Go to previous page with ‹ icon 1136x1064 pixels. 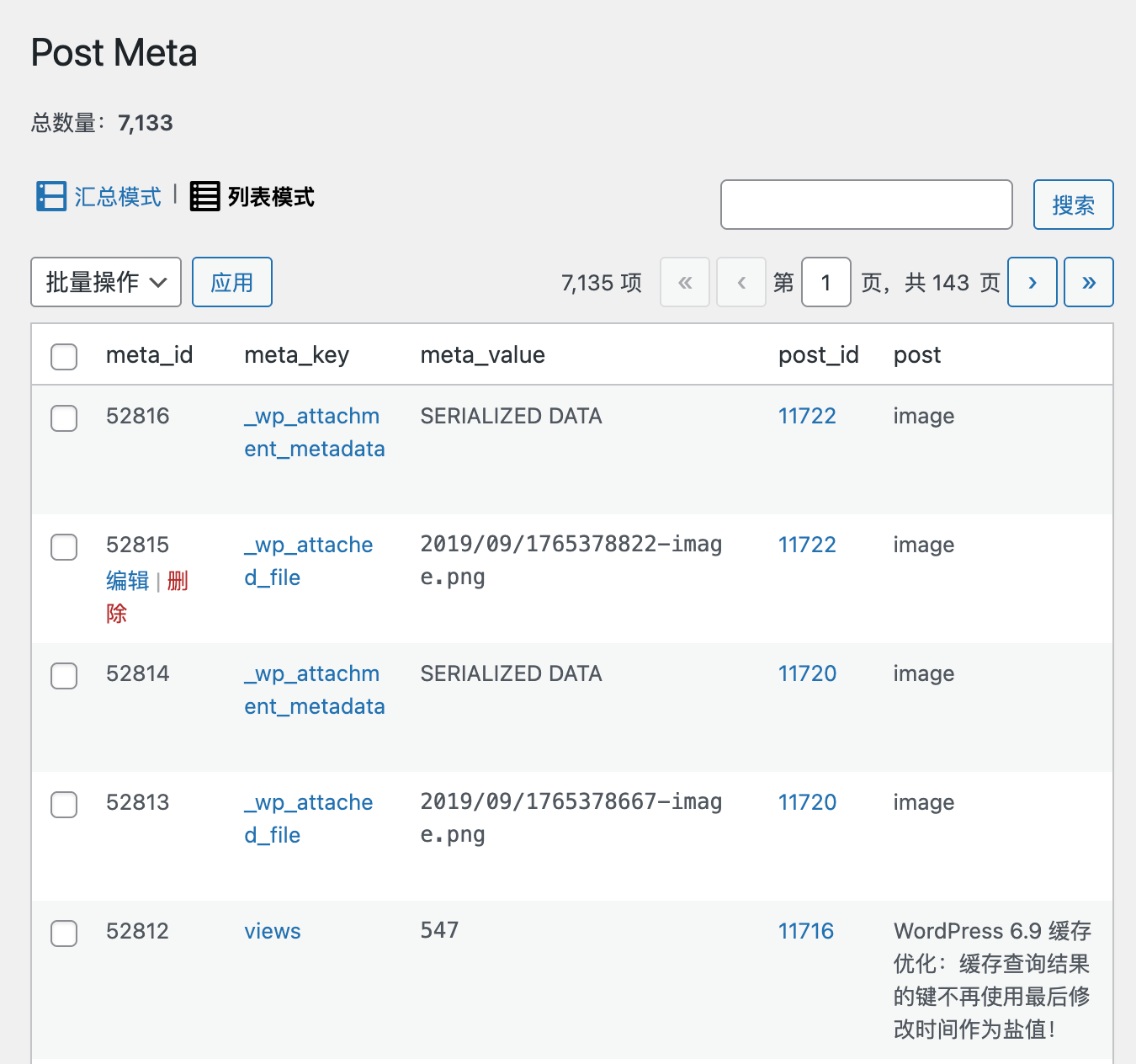[x=741, y=282]
